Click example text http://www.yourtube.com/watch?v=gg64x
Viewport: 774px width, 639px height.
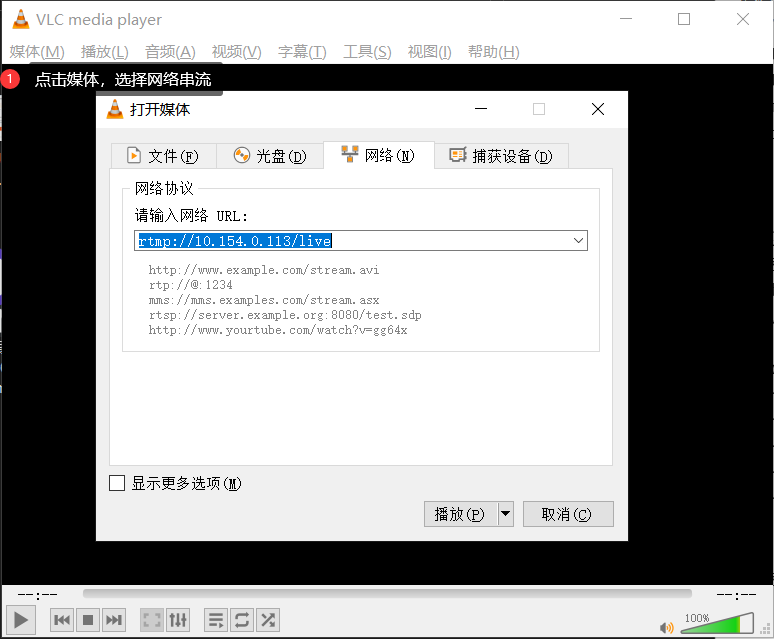click(278, 330)
